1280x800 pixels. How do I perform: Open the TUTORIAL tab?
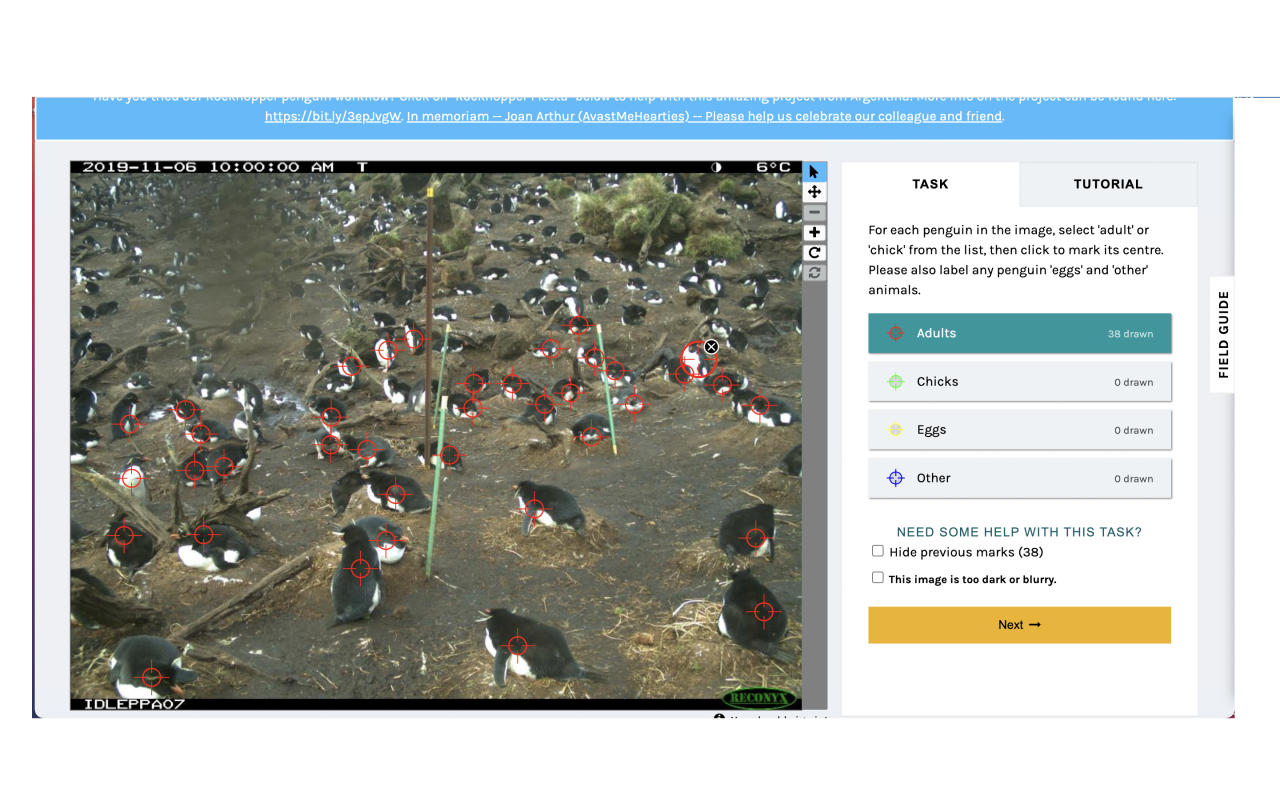1108,184
